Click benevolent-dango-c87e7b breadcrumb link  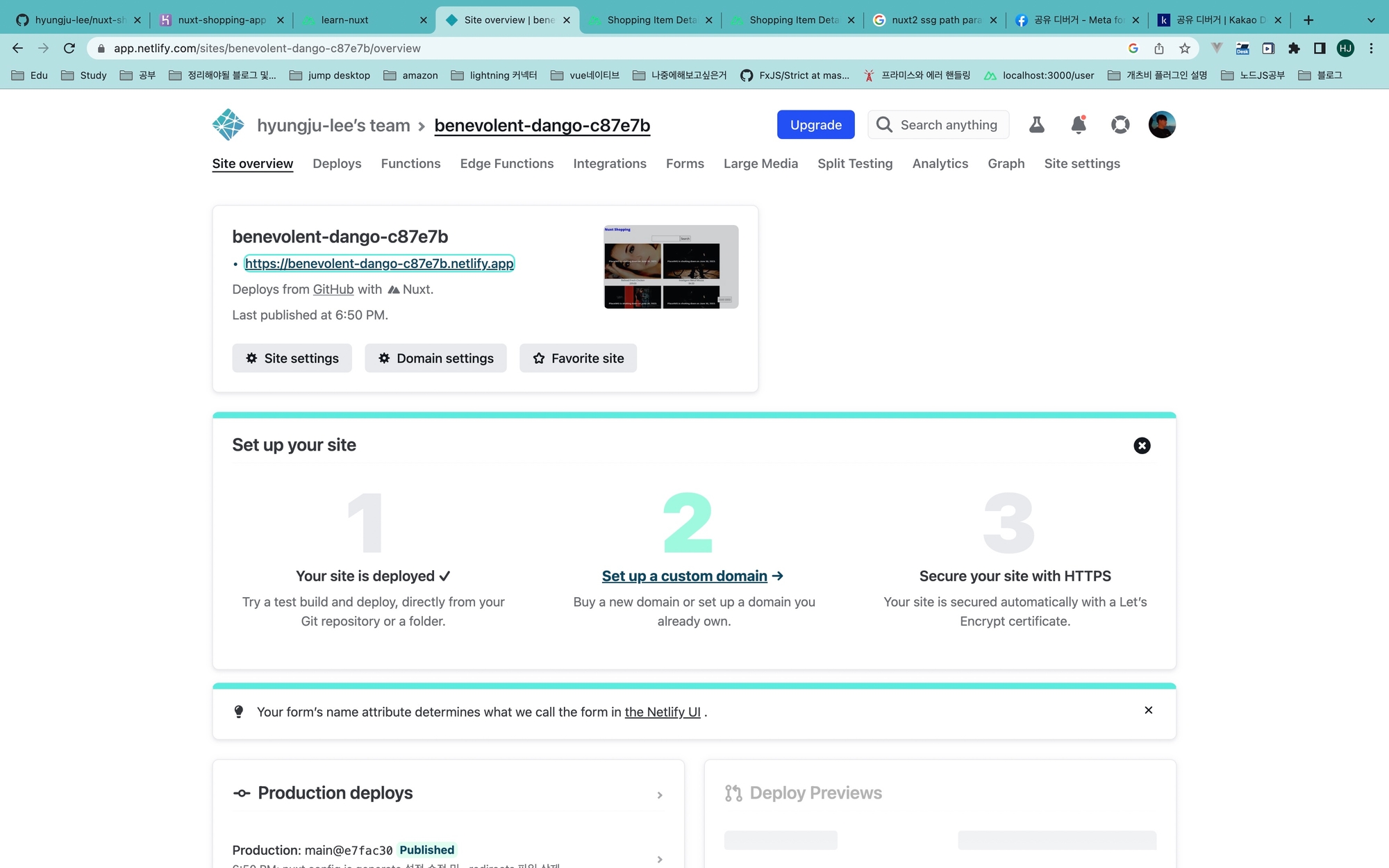pyautogui.click(x=542, y=126)
